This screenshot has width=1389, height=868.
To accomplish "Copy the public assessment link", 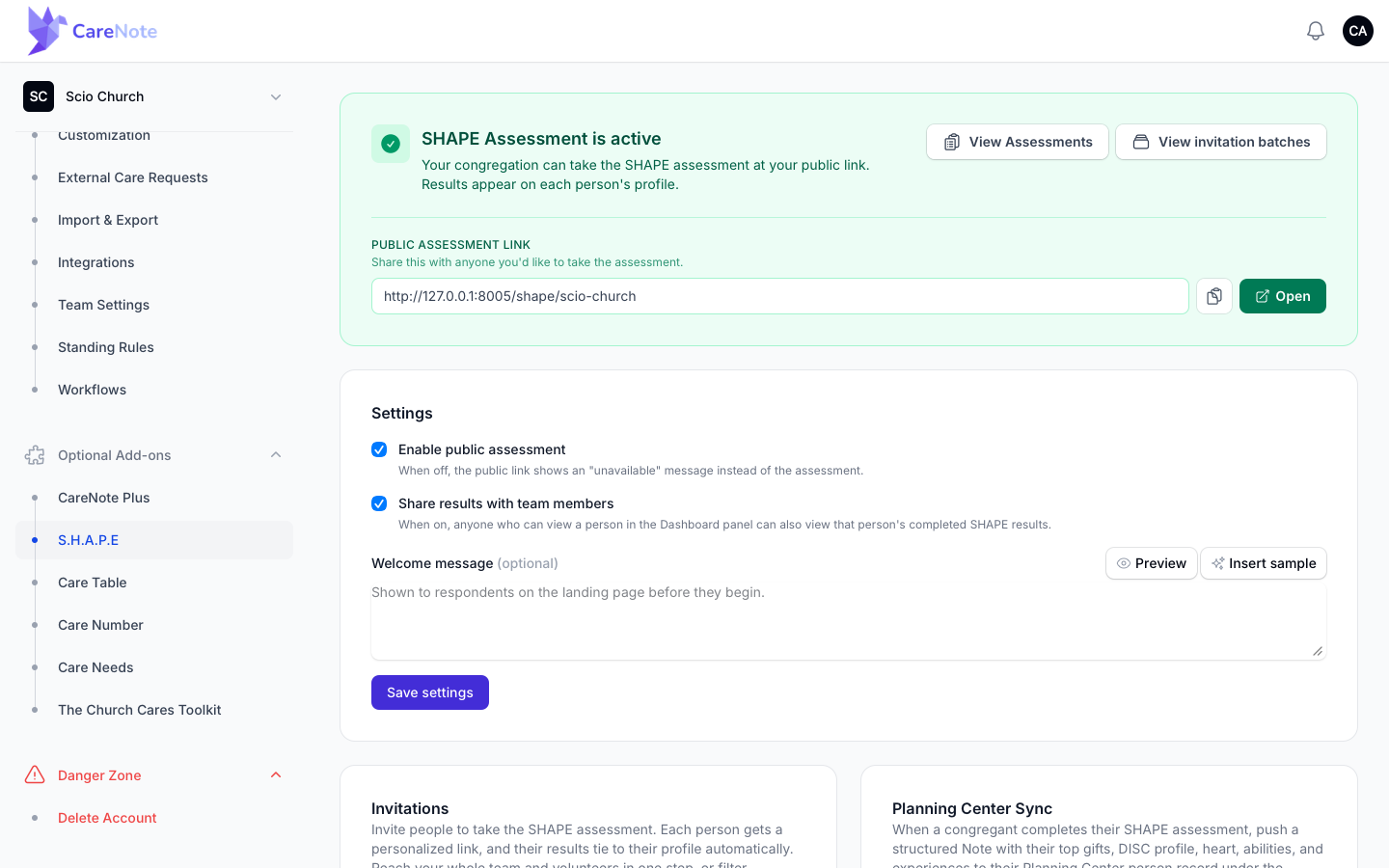I will pyautogui.click(x=1214, y=296).
